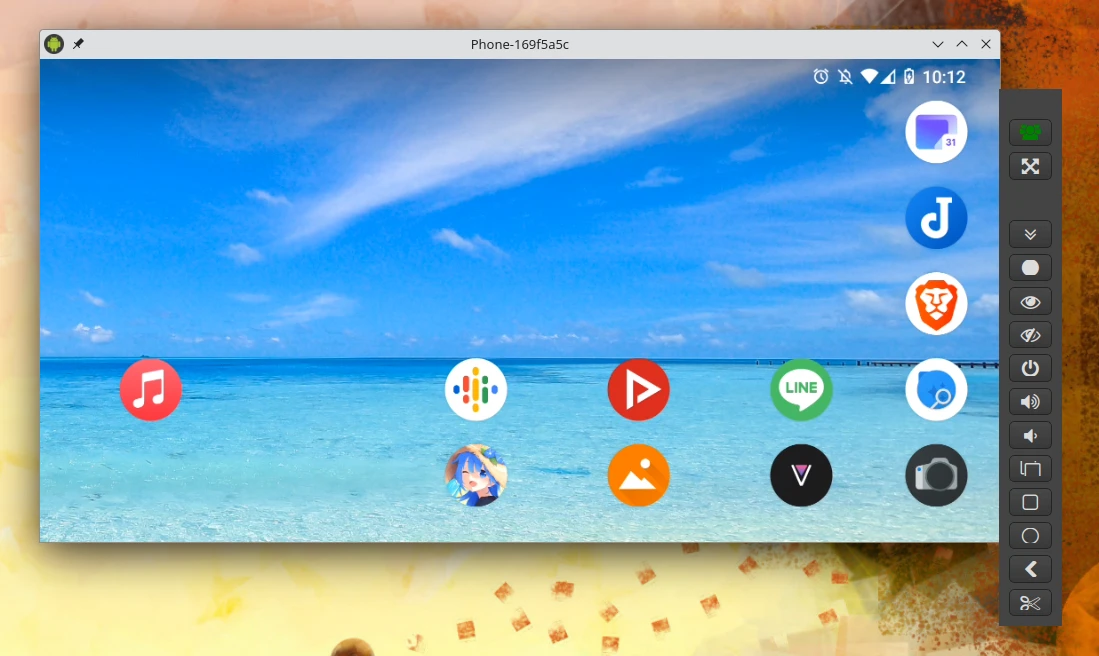Click the green icon atop the side panel
Image resolution: width=1099 pixels, height=656 pixels.
point(1030,132)
